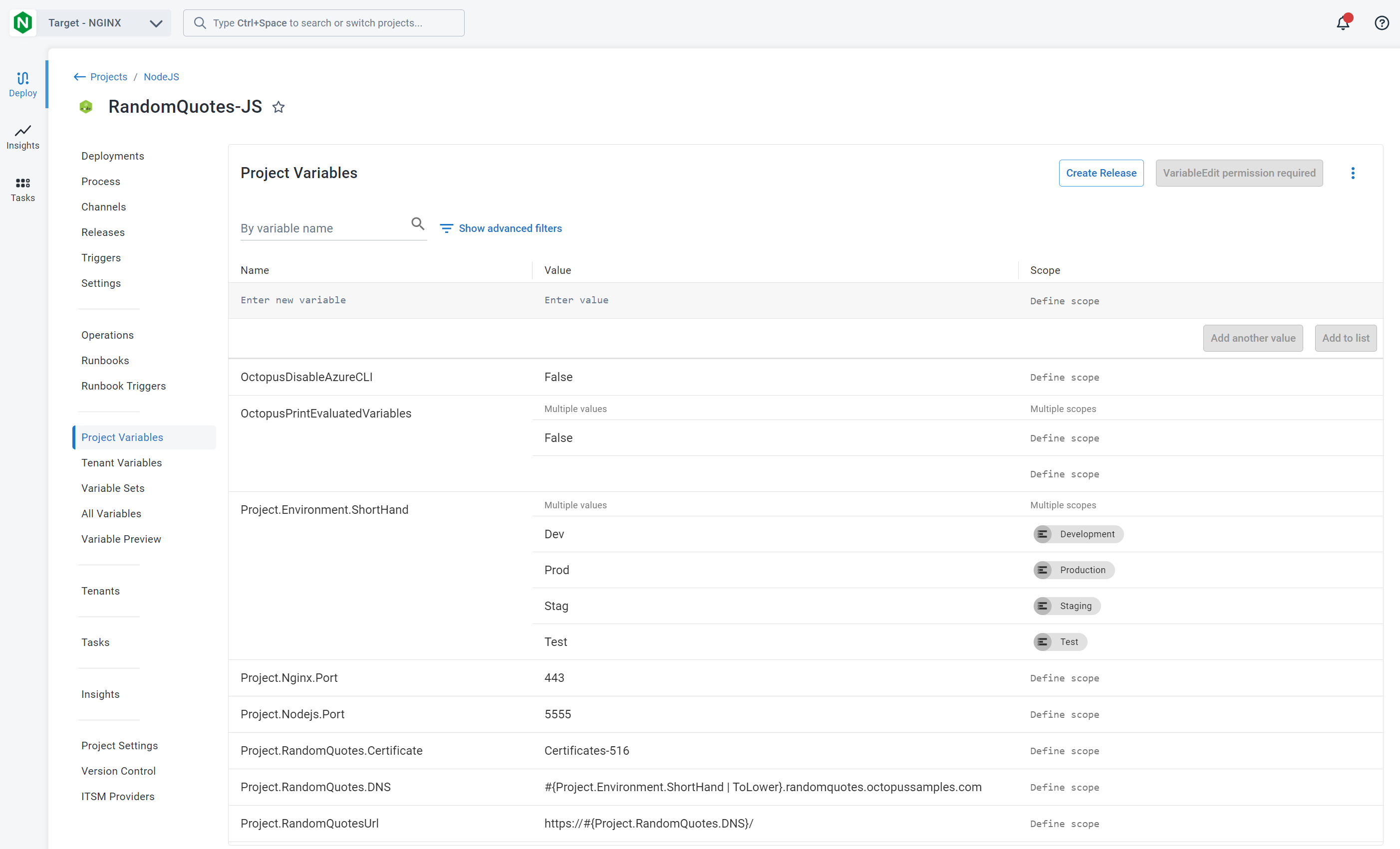This screenshot has width=1400, height=849.
Task: Open the vertical three-dot overflow menu
Action: 1352,173
